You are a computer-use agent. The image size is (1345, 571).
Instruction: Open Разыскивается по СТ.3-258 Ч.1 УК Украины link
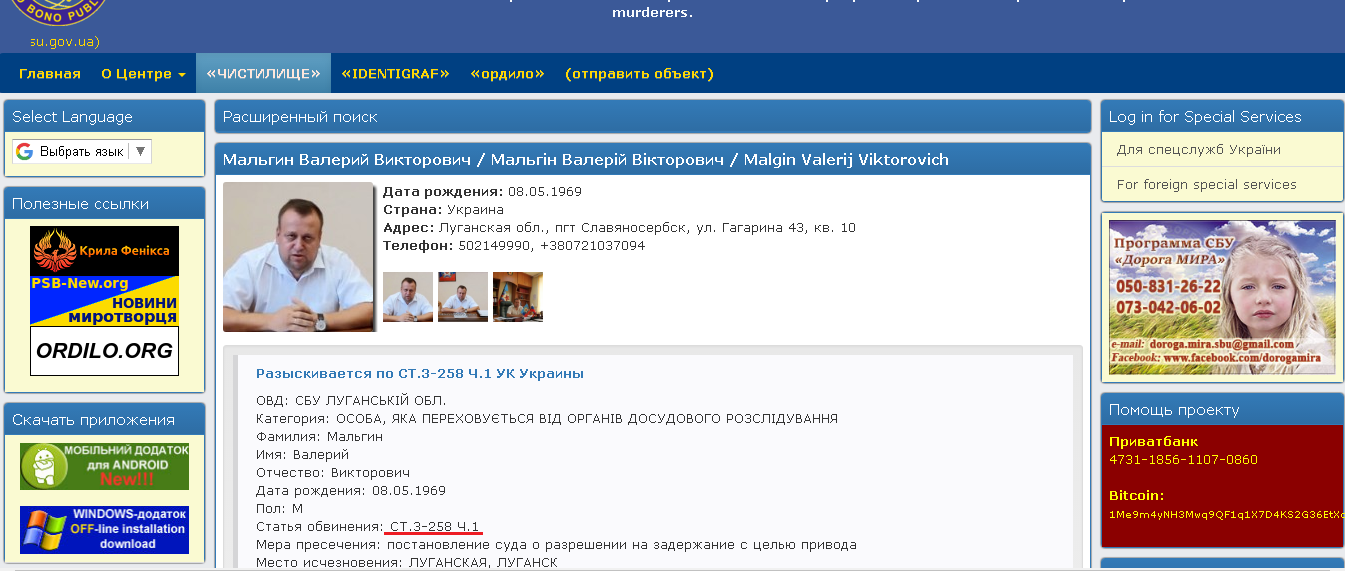click(420, 374)
